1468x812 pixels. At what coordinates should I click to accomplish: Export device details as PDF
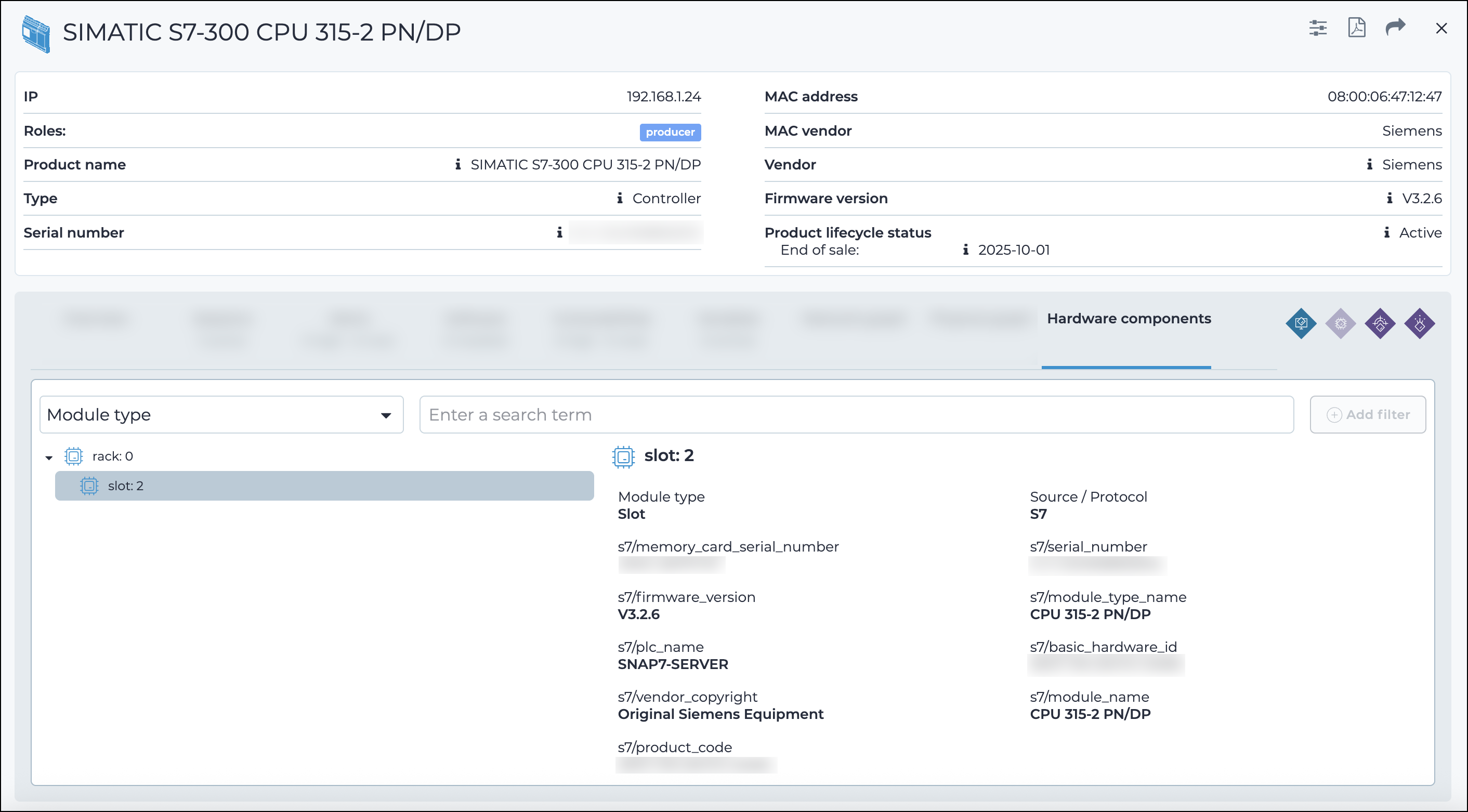[1356, 28]
